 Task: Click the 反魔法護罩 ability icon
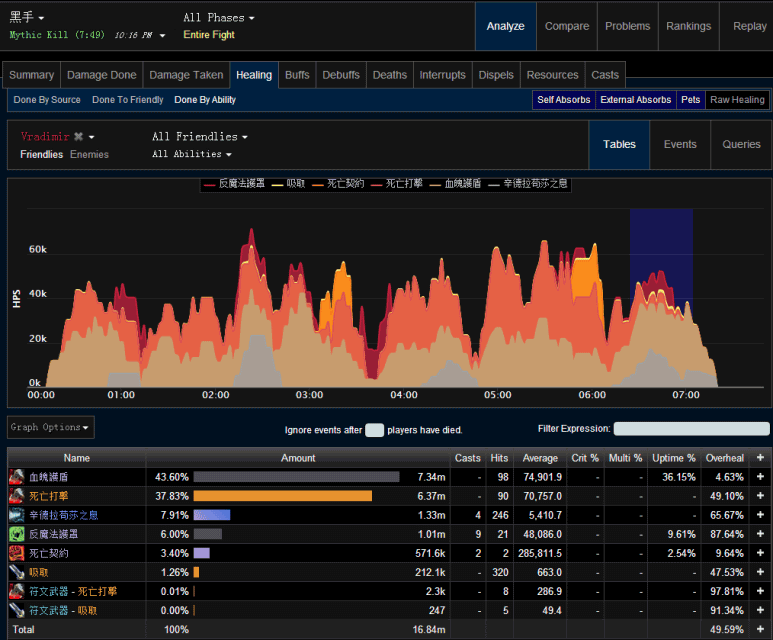[17, 534]
